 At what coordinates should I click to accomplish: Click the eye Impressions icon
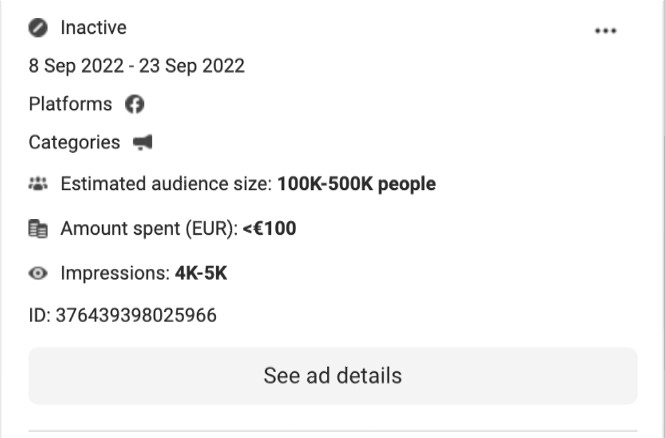coord(38,273)
